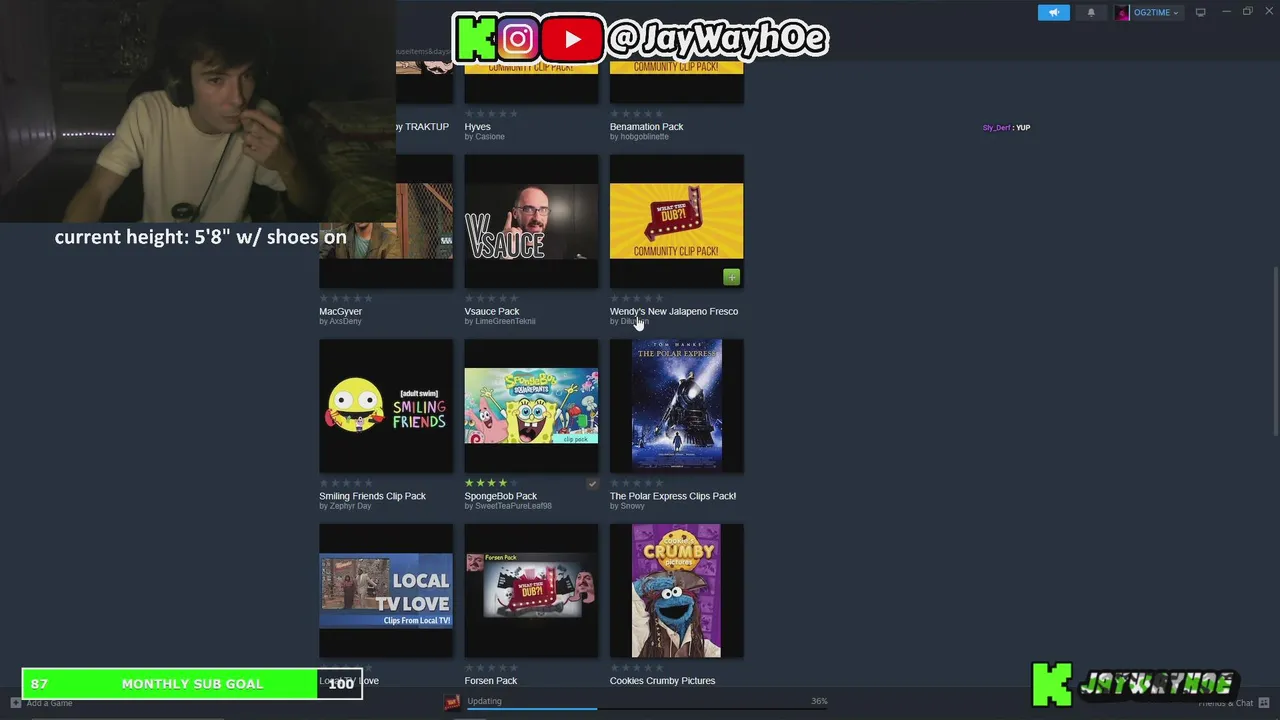The height and width of the screenshot is (720, 1280).
Task: Open author LimeGreenTeknii's profile link
Action: point(505,322)
